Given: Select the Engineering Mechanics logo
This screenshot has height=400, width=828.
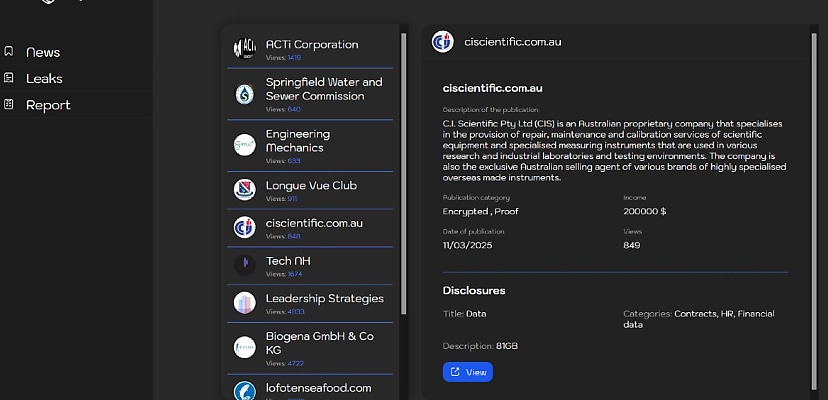Looking at the screenshot, I should (x=244, y=145).
